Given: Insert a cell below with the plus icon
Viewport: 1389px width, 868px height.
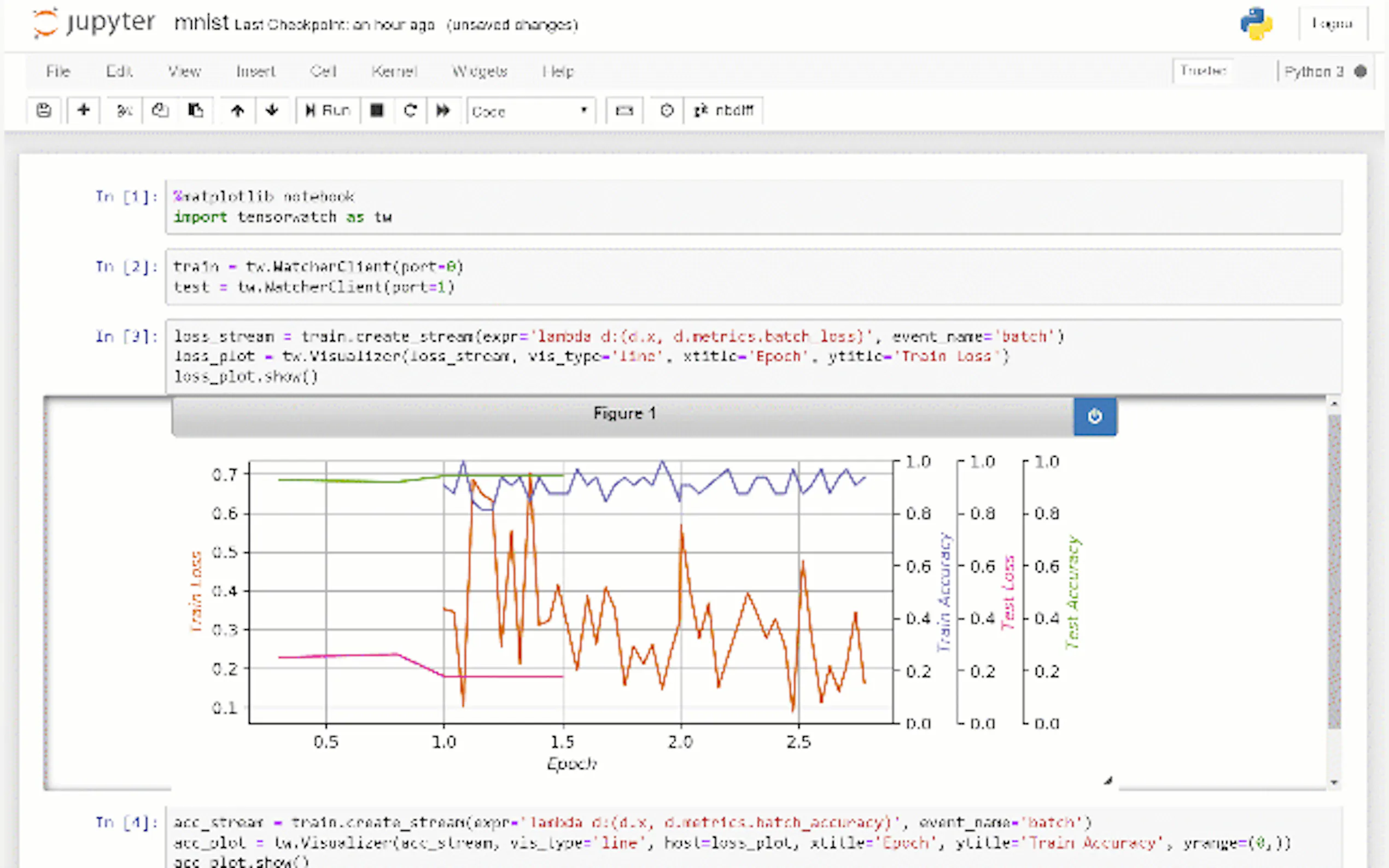Looking at the screenshot, I should click(x=83, y=110).
